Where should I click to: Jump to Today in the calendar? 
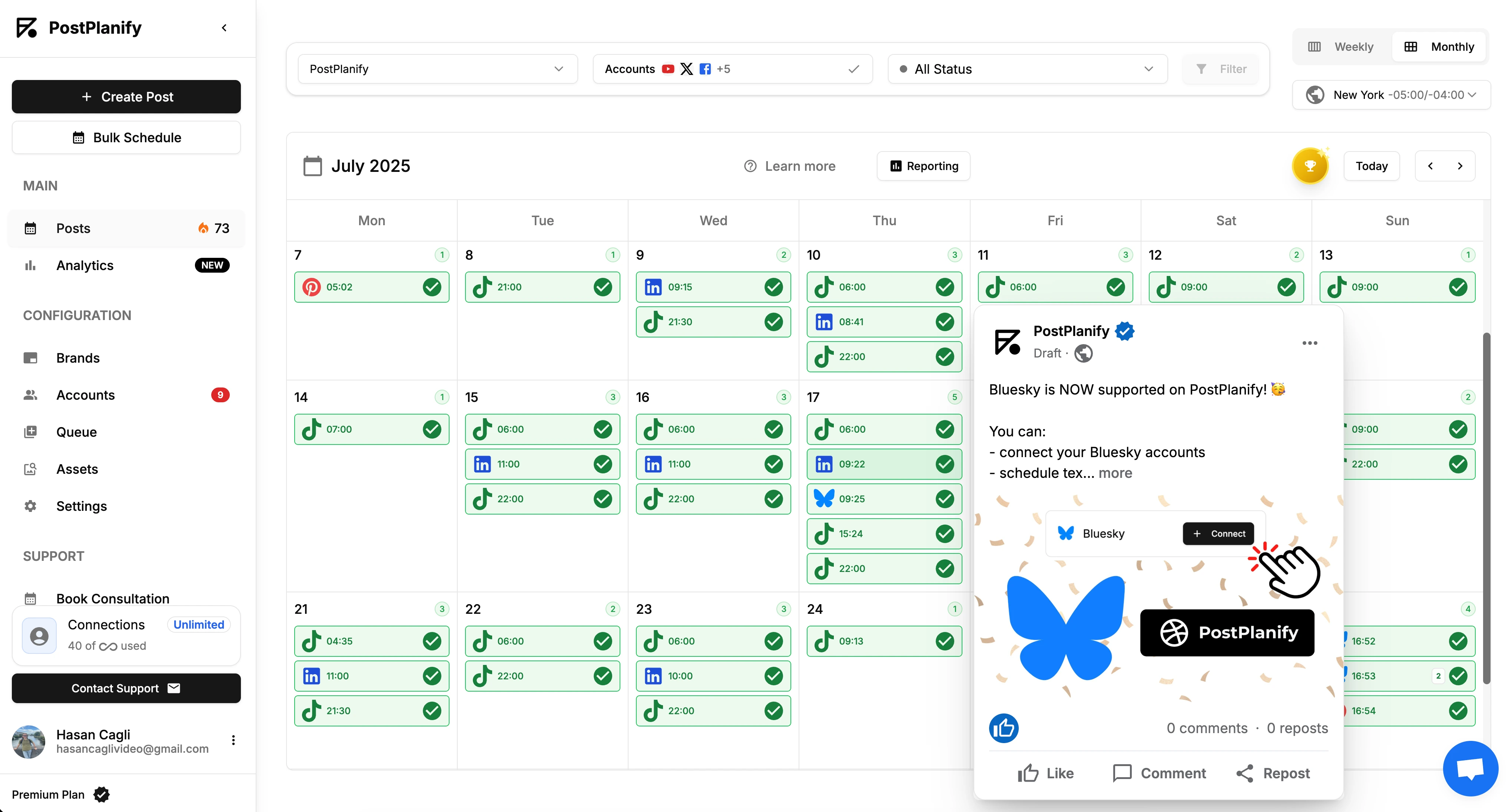(x=1372, y=166)
